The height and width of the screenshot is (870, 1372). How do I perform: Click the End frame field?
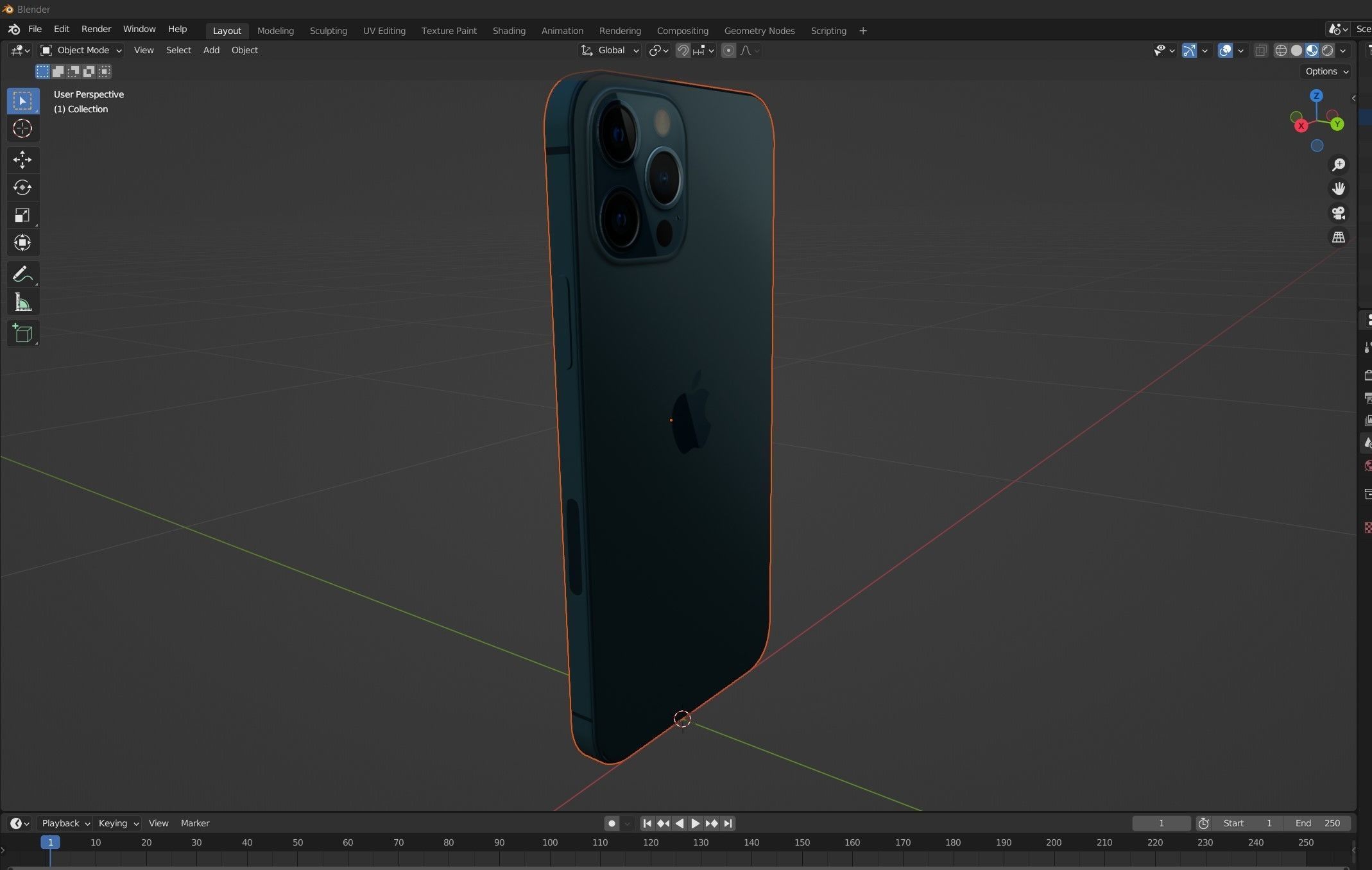tap(1317, 823)
